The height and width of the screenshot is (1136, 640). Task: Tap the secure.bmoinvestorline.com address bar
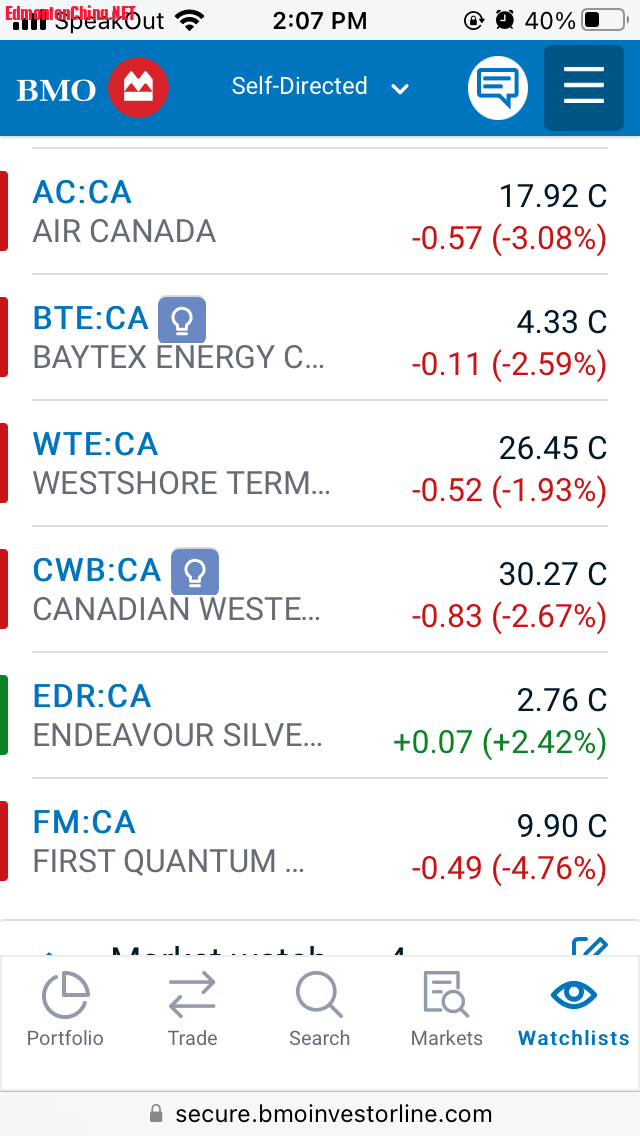320,1114
